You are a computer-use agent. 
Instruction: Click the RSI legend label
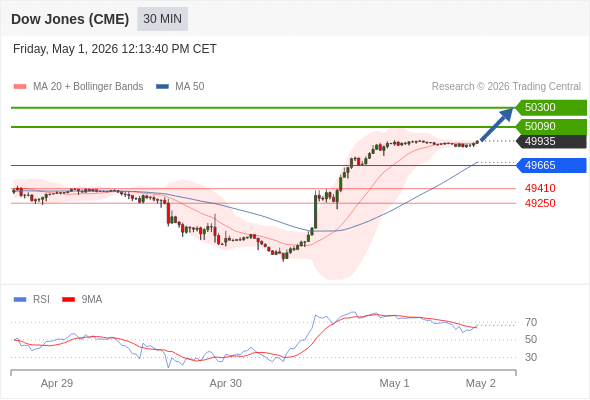pos(41,300)
